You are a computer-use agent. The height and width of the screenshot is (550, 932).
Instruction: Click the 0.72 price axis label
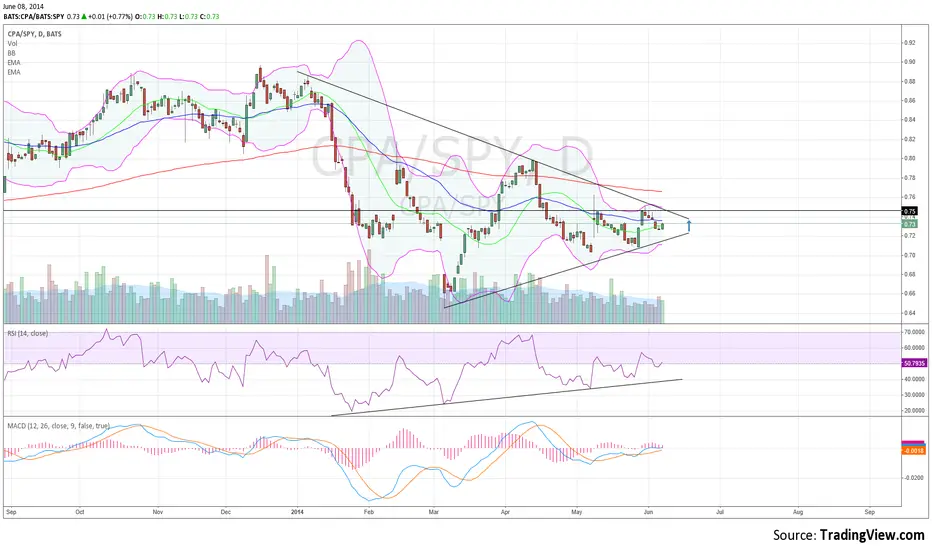coord(909,235)
